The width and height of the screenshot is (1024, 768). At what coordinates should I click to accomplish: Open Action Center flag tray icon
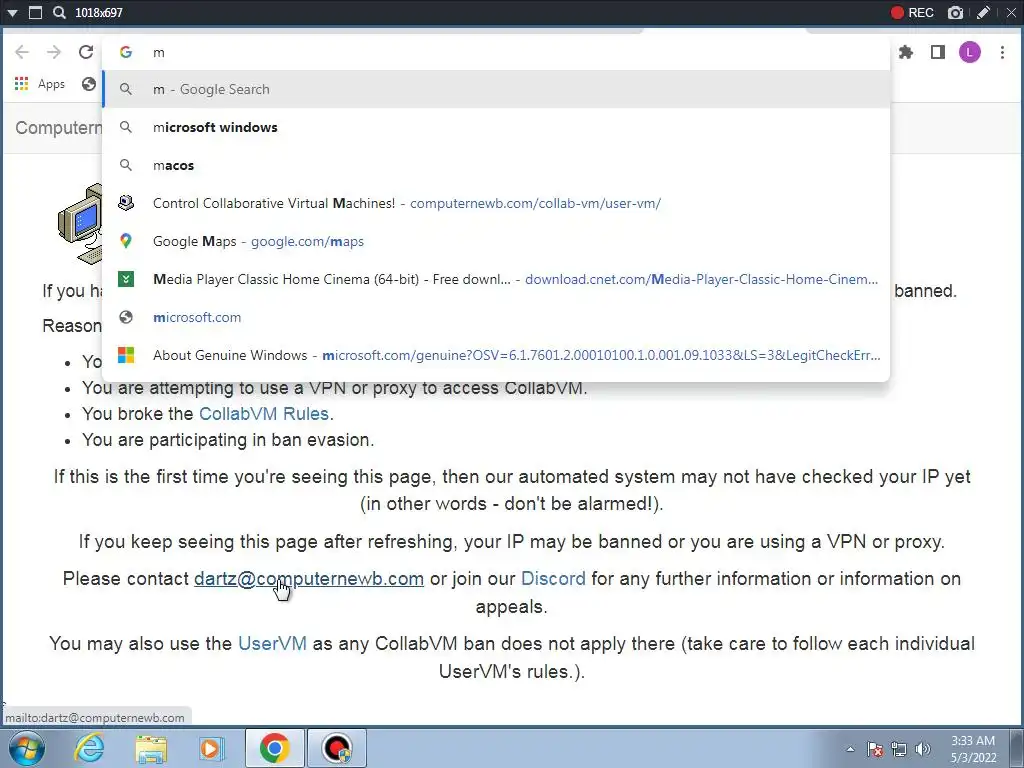(875, 749)
